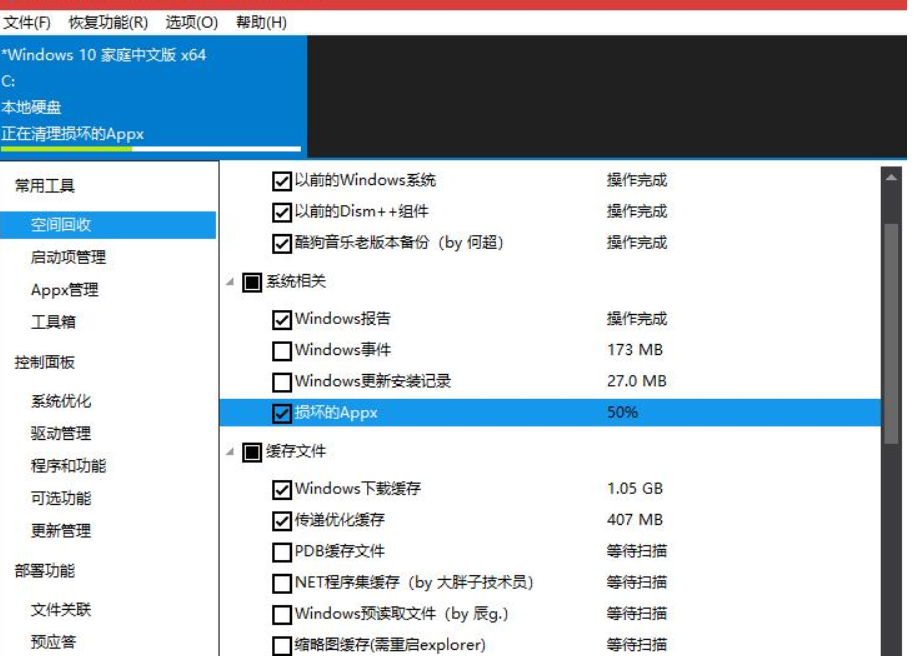Click the scroll-up arrow of the list scrollbar
Image resolution: width=921 pixels, height=656 pixels.
click(890, 177)
